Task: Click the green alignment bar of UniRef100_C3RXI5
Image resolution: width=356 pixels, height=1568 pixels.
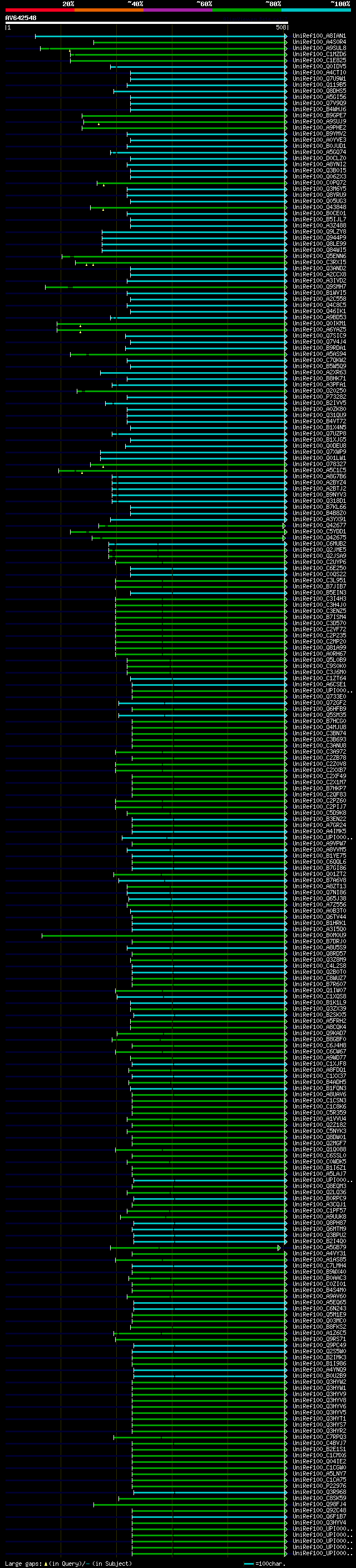Action: click(181, 263)
